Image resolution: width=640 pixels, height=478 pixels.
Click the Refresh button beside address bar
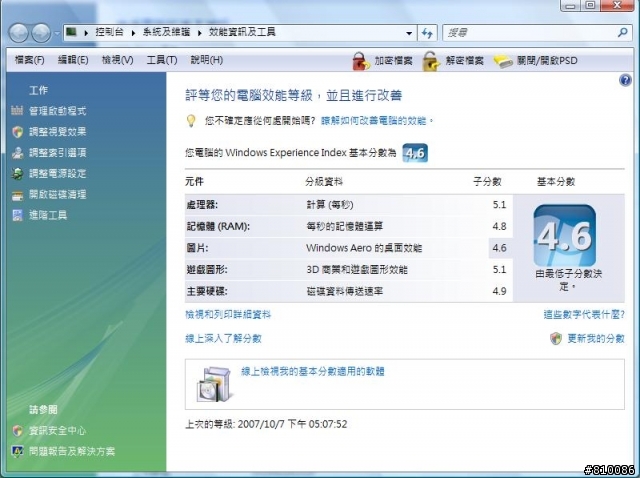pos(427,33)
